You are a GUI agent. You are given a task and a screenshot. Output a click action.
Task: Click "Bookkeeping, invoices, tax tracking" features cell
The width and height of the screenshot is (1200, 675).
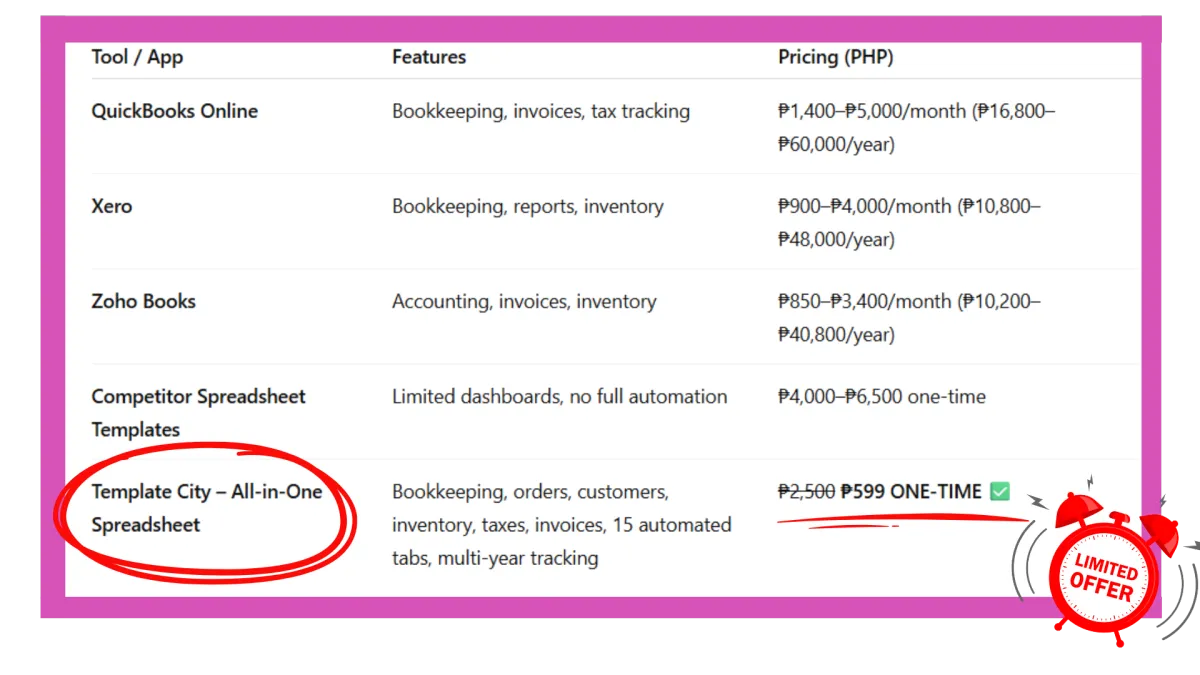coord(541,111)
